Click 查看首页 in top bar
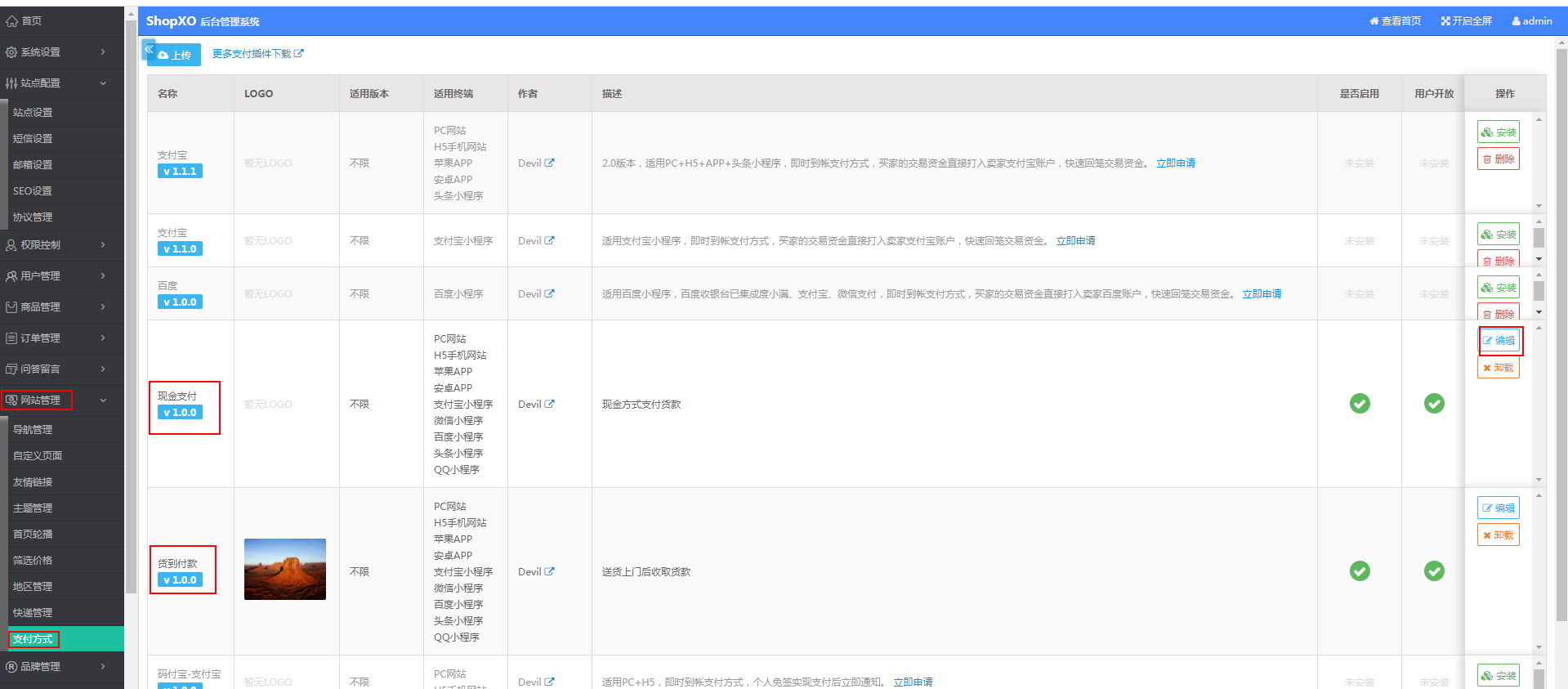The width and height of the screenshot is (1568, 689). 1396,21
